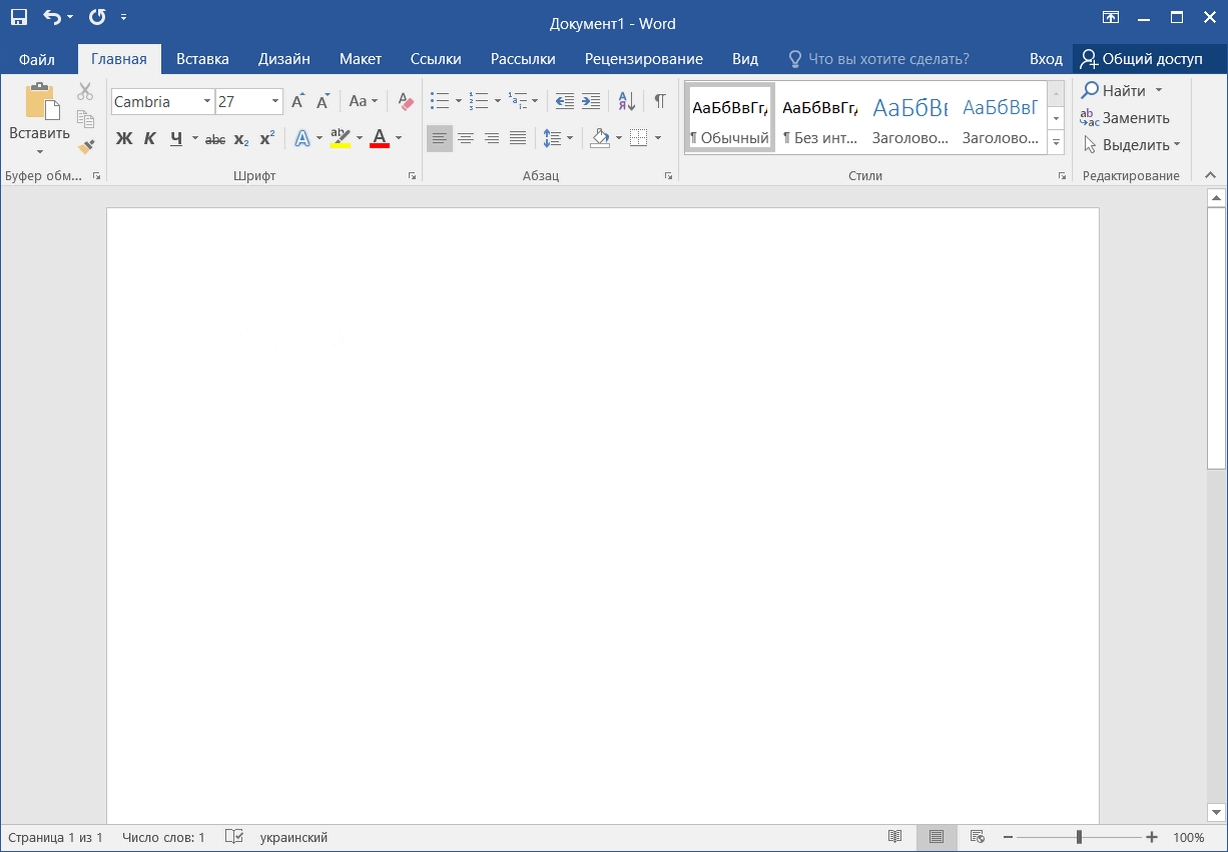Open the font size dropdown
Viewport: 1228px width, 852px height.
[273, 101]
